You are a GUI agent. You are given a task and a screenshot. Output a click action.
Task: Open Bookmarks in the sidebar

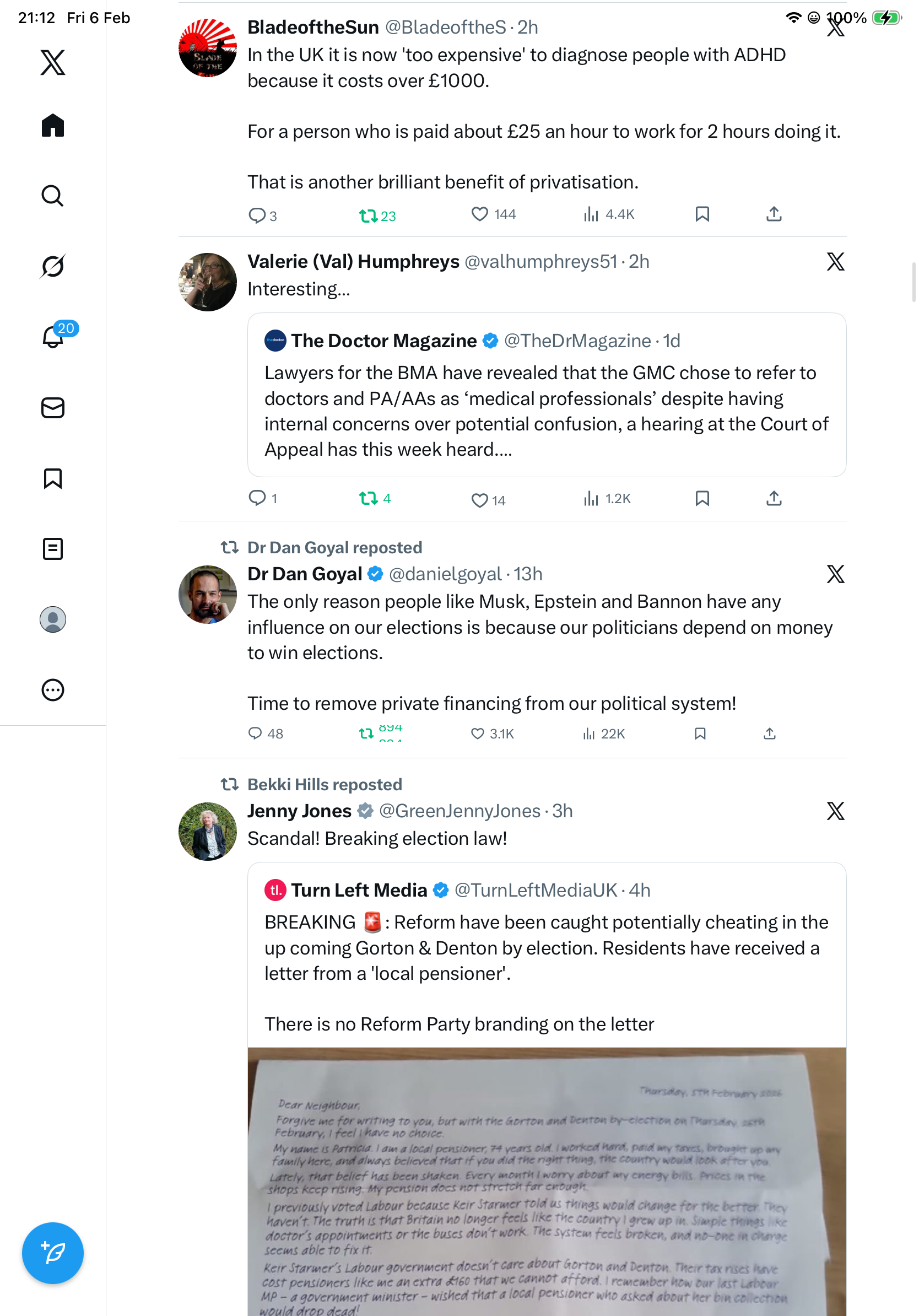tap(53, 478)
